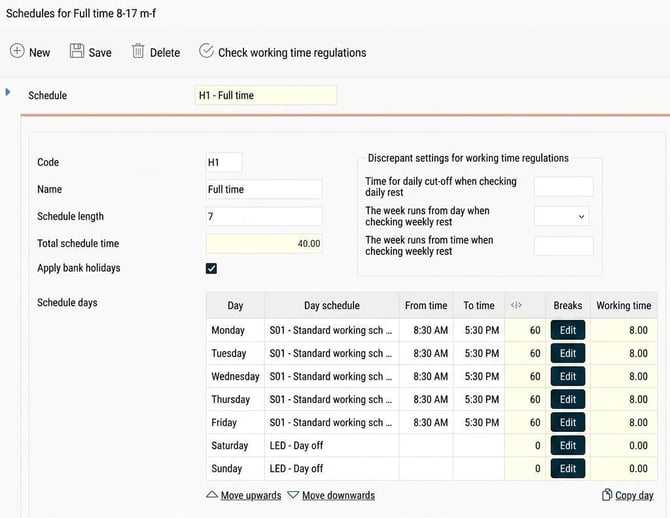This screenshot has height=518, width=670.
Task: Click the Move upwards link
Action: point(251,495)
